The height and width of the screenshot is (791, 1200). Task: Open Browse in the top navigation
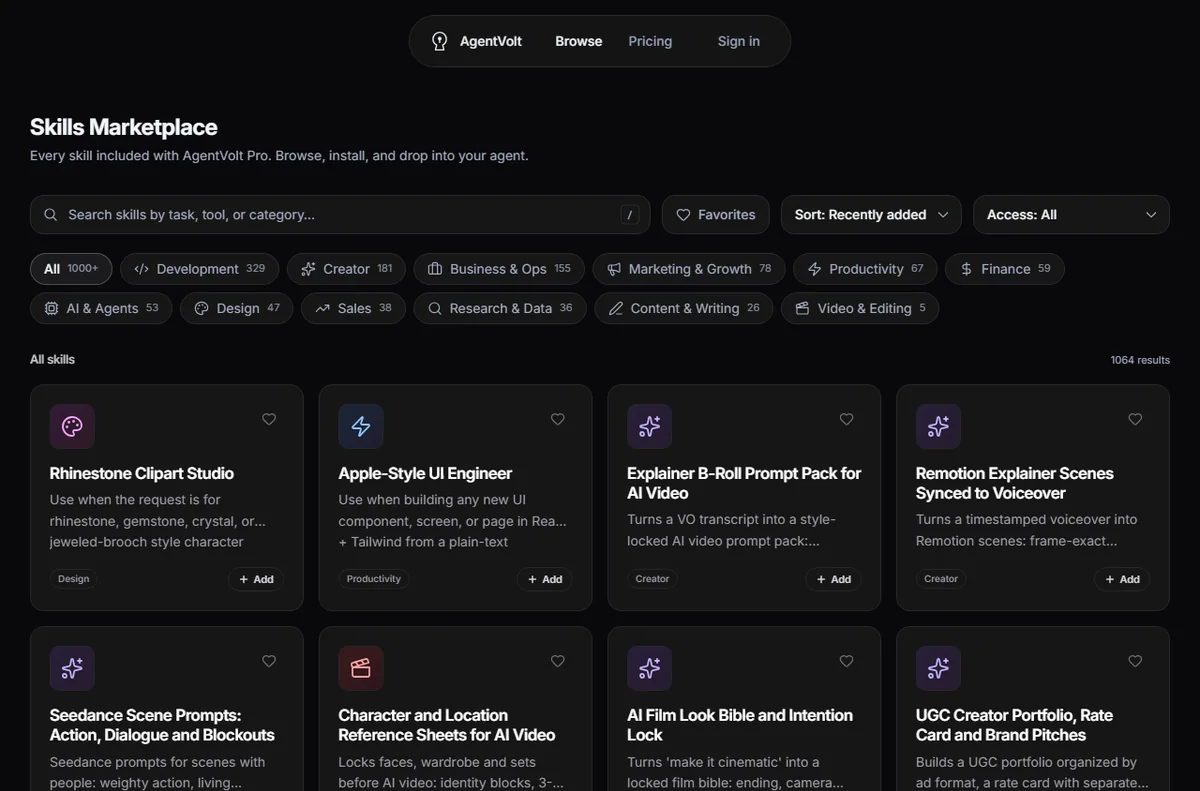point(579,41)
